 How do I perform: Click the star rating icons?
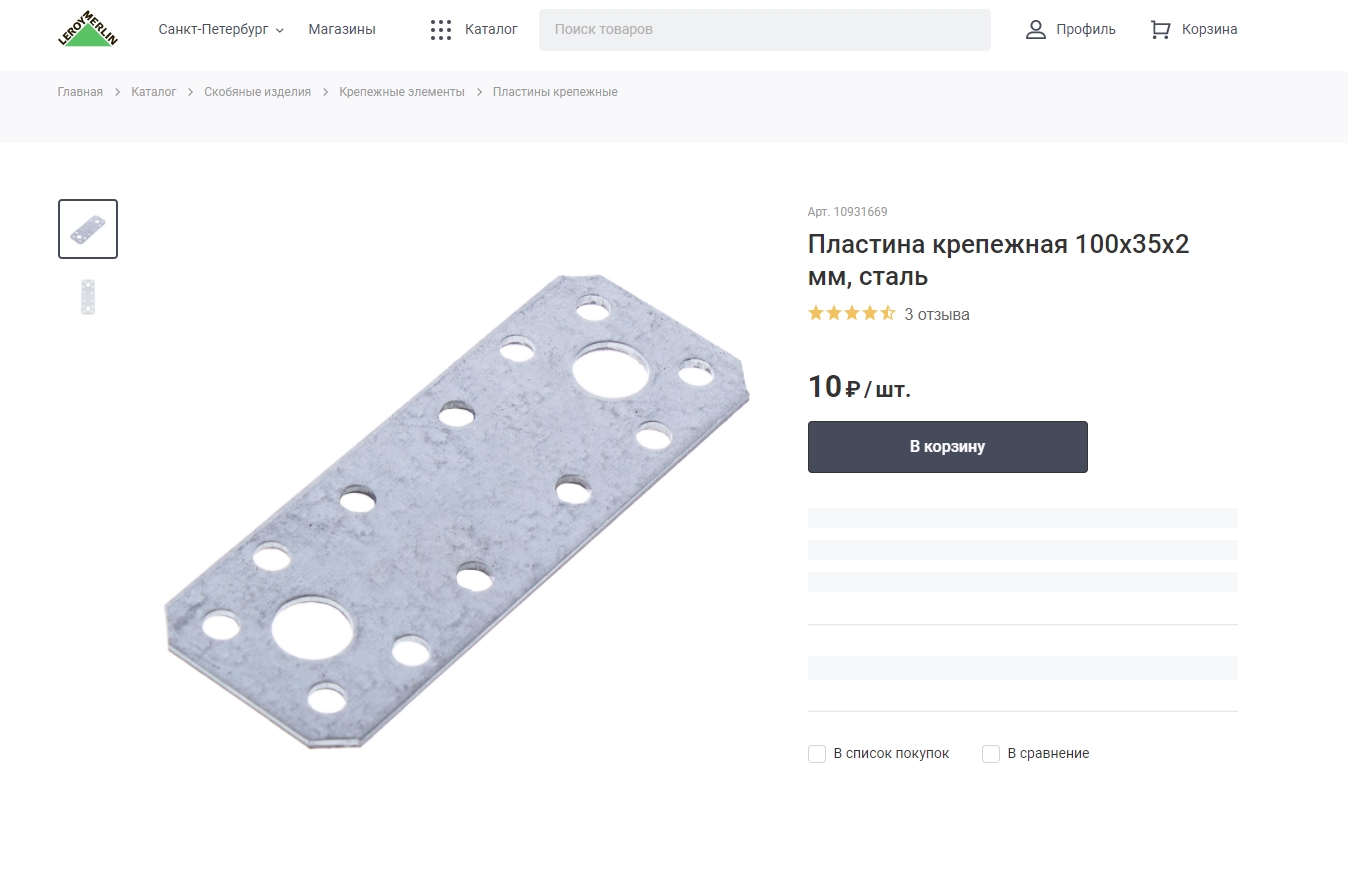(851, 314)
